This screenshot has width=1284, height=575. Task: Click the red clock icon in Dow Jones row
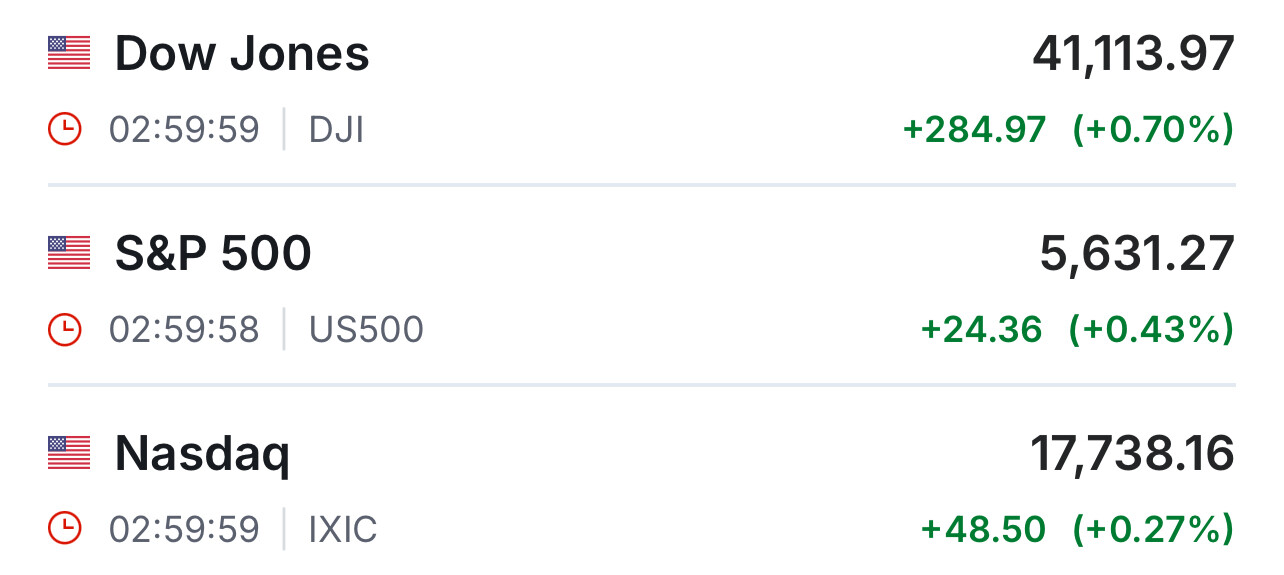pyautogui.click(x=65, y=130)
